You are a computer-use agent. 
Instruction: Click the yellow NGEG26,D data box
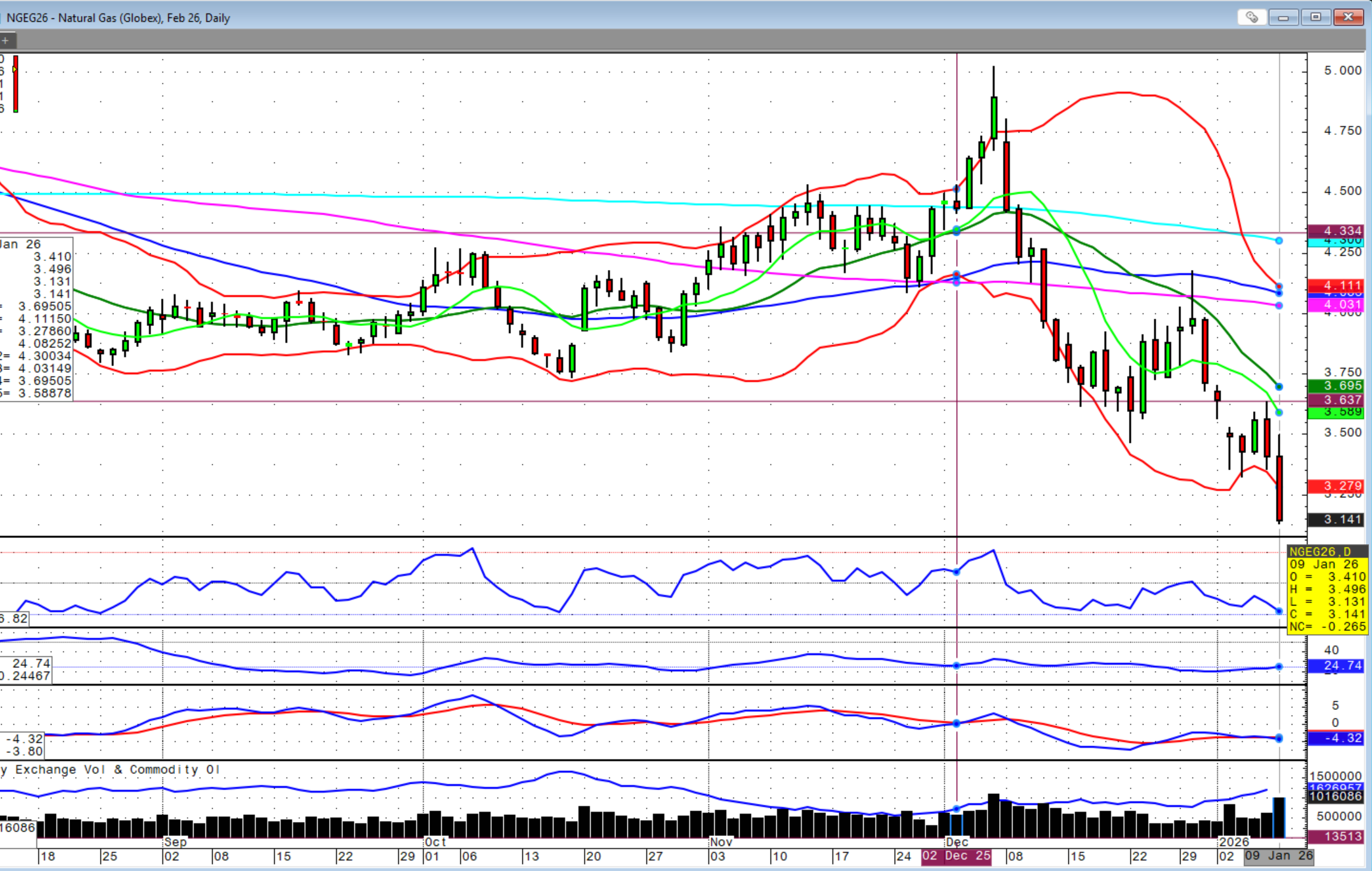(1326, 589)
